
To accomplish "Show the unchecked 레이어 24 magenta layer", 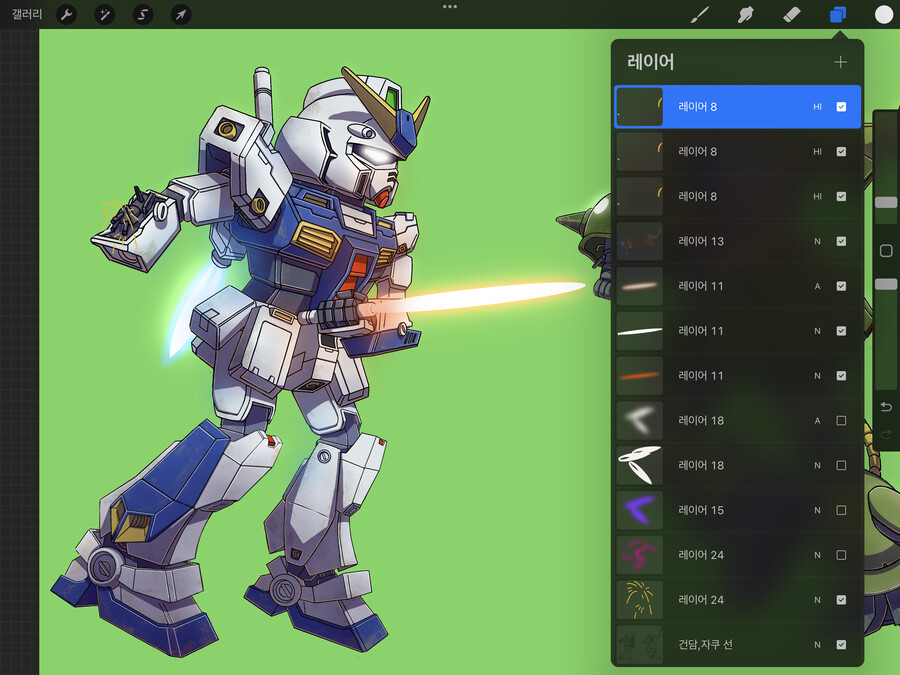I will (841, 555).
